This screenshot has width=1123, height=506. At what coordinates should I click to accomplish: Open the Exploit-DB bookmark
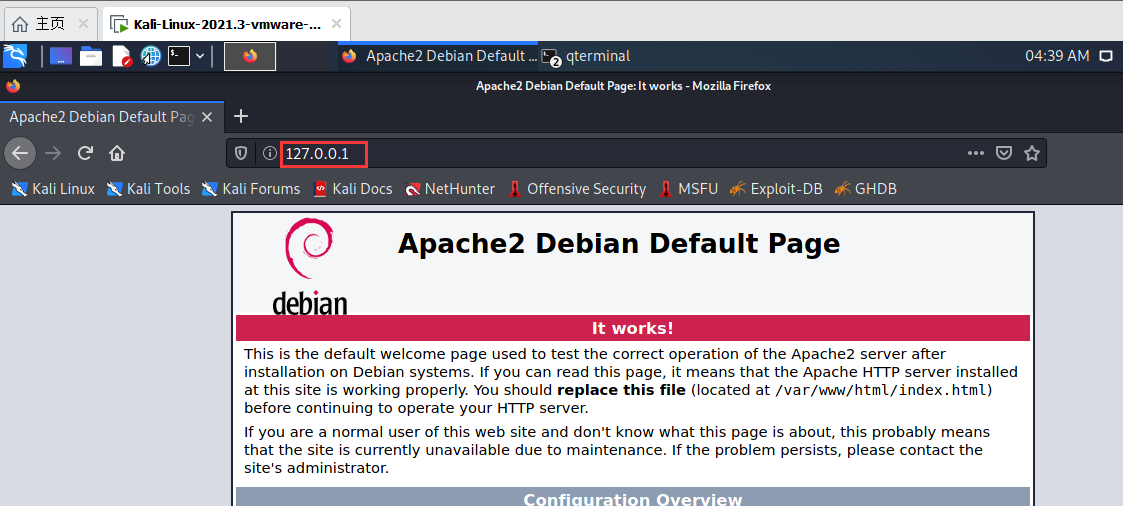(776, 189)
